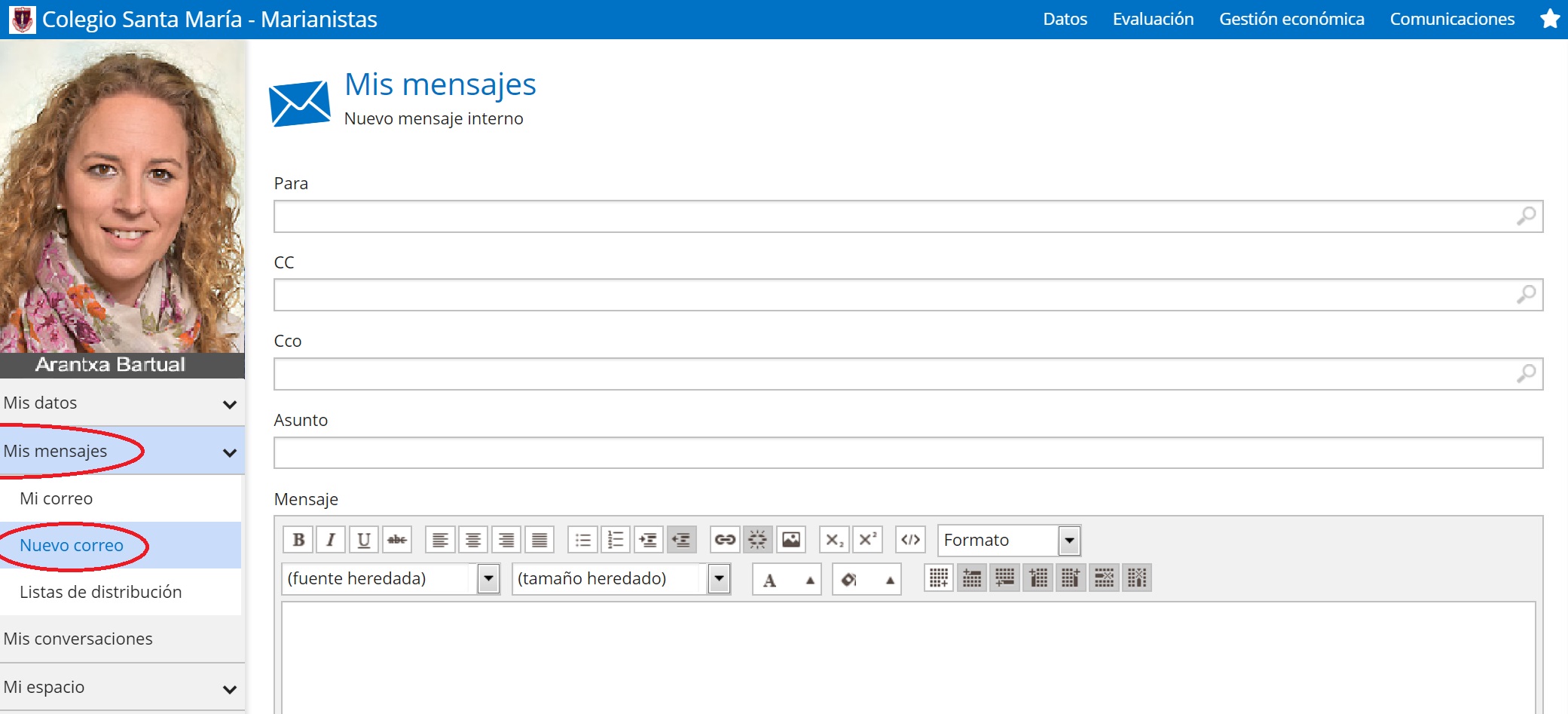1568x714 pixels.
Task: Click the insert table icon
Action: [939, 578]
